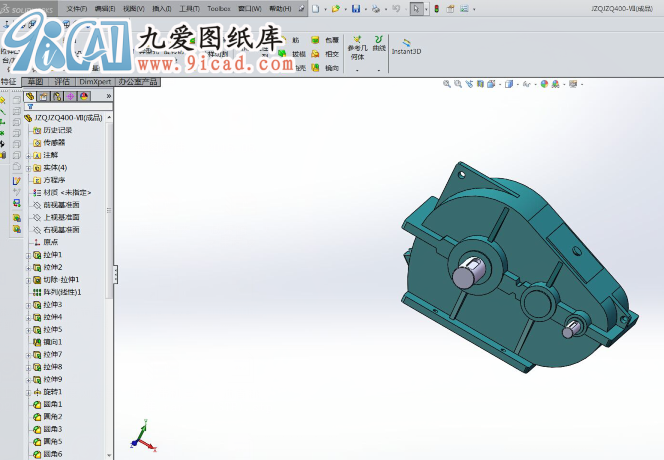The height and width of the screenshot is (460, 664).
Task: Switch to the 评估 ribbon tab
Action: [x=62, y=82]
